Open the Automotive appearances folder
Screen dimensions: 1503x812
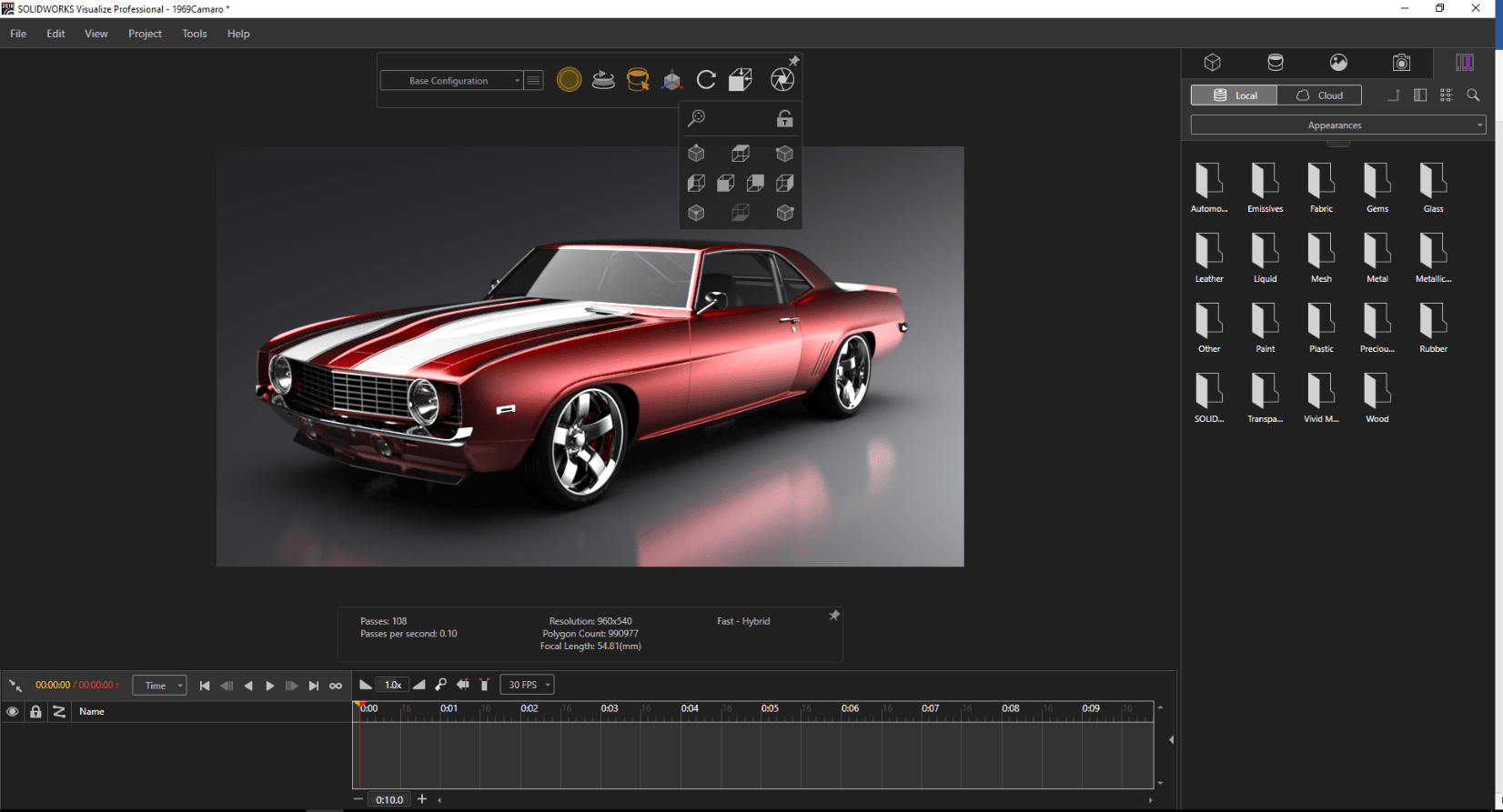tap(1209, 187)
